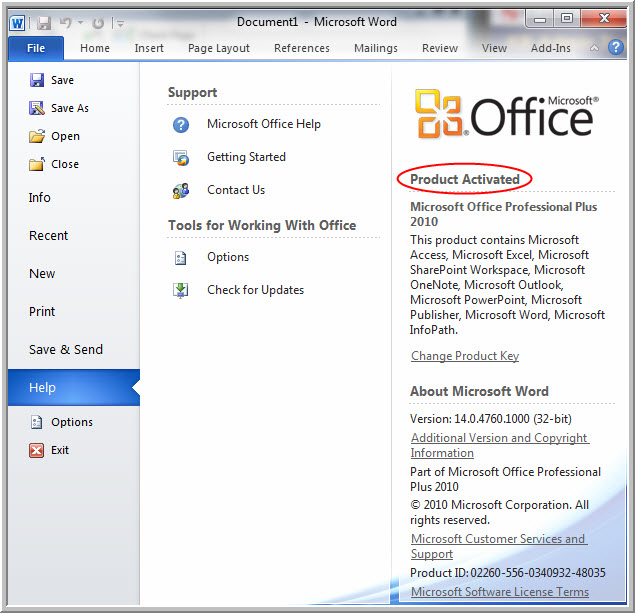Click Options label in the left sidebar
The width and height of the screenshot is (635, 613).
pos(72,422)
